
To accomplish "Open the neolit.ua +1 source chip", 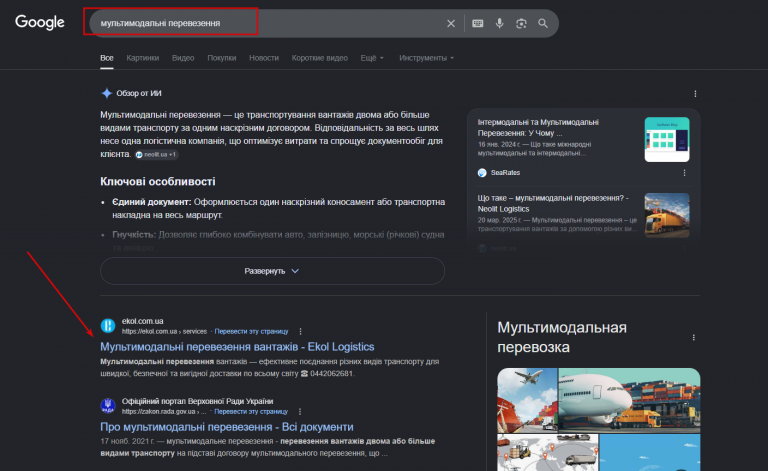I will point(156,154).
